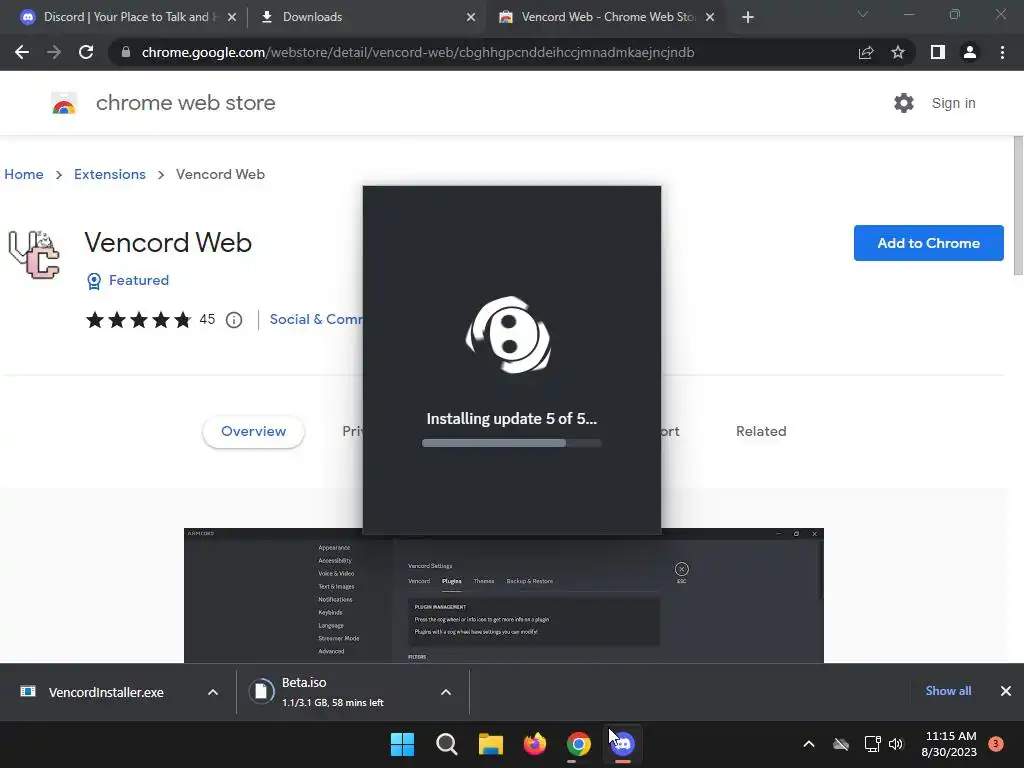The image size is (1024, 768).
Task: Open Windows taskbar search
Action: coord(447,744)
